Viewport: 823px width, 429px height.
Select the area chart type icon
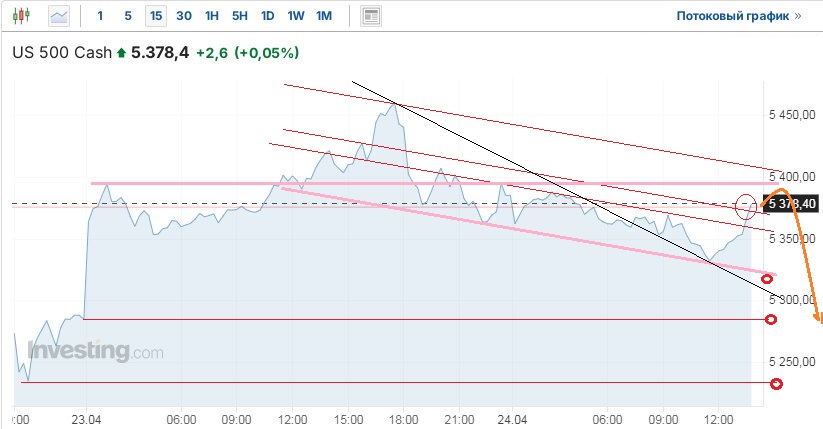coord(60,16)
